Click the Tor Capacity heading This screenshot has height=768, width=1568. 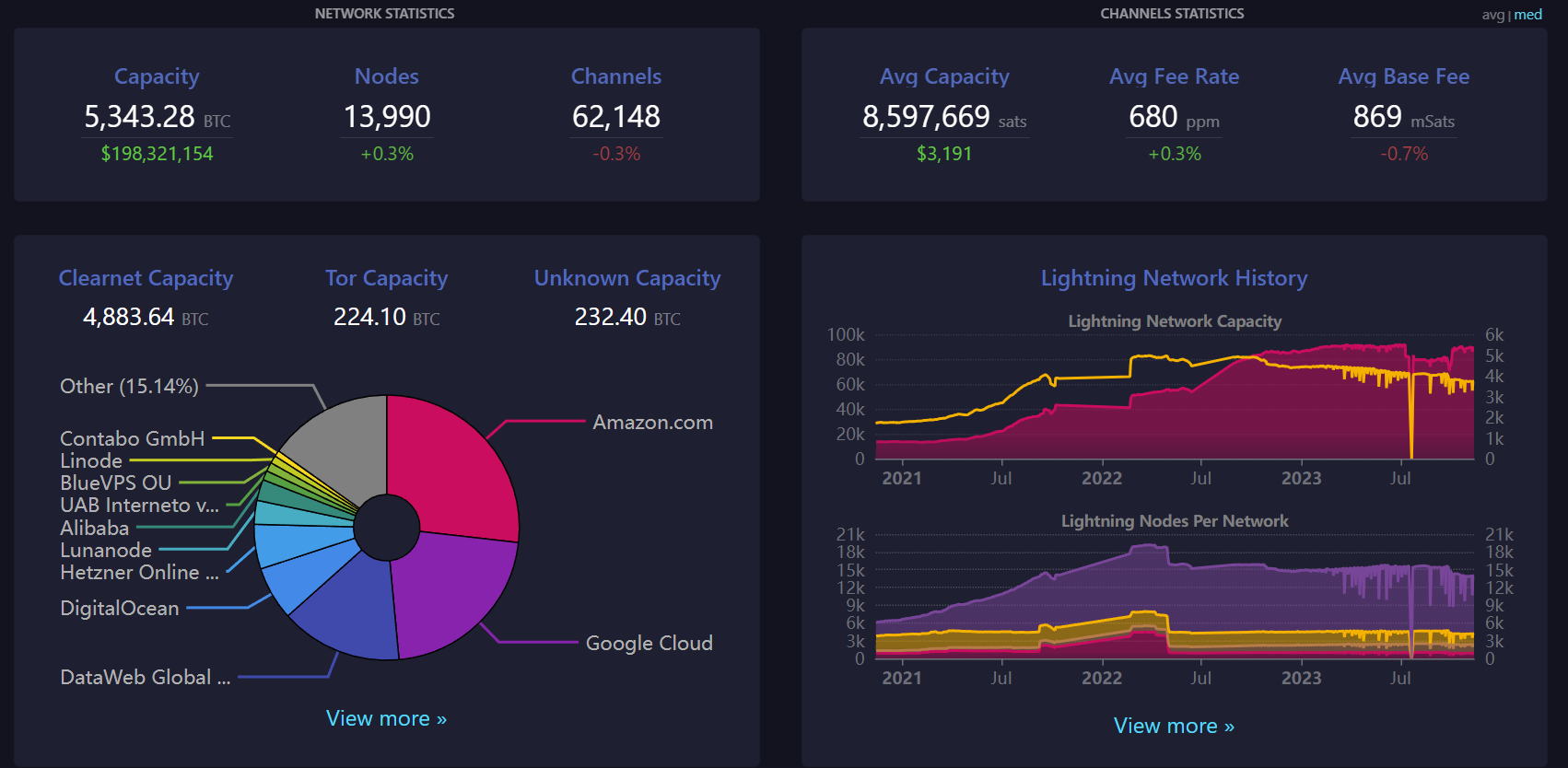pos(386,278)
